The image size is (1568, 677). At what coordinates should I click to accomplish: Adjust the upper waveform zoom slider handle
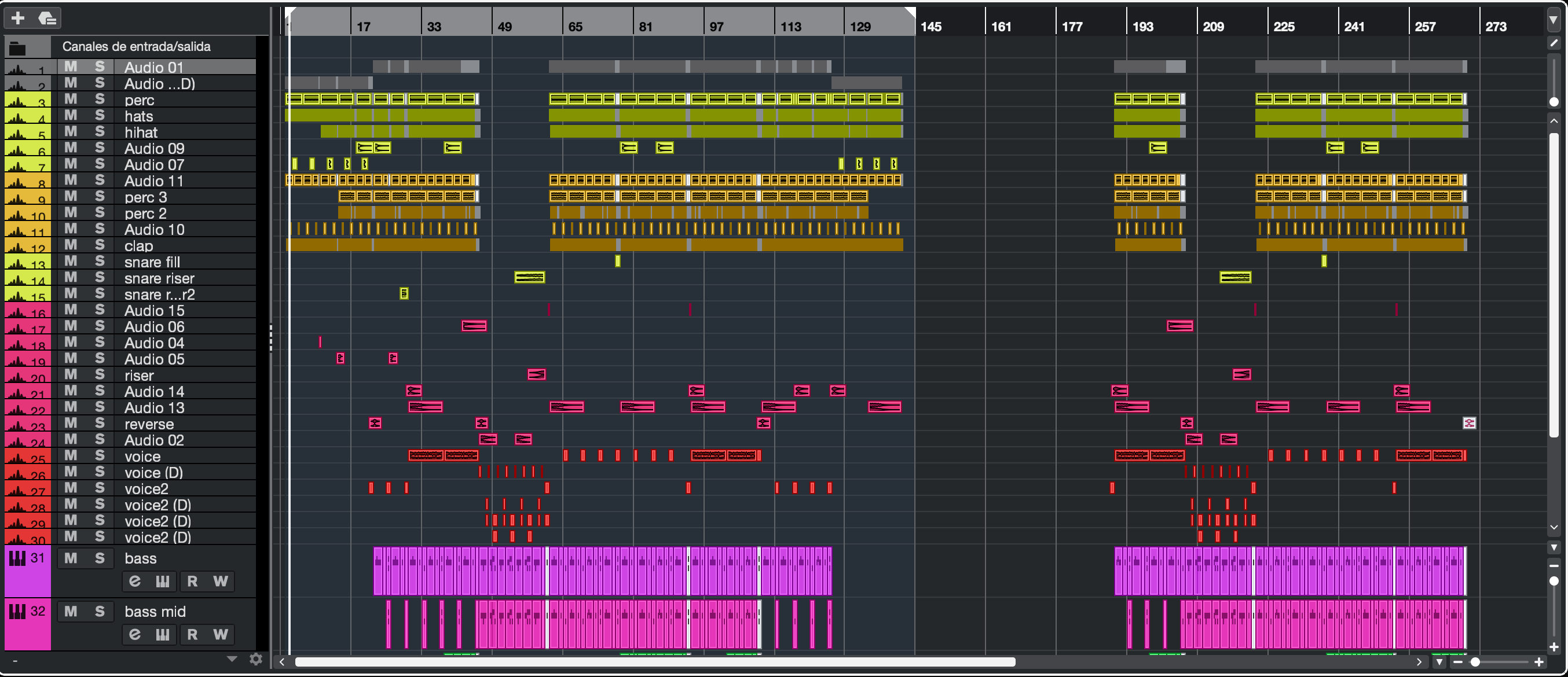pyautogui.click(x=1554, y=102)
